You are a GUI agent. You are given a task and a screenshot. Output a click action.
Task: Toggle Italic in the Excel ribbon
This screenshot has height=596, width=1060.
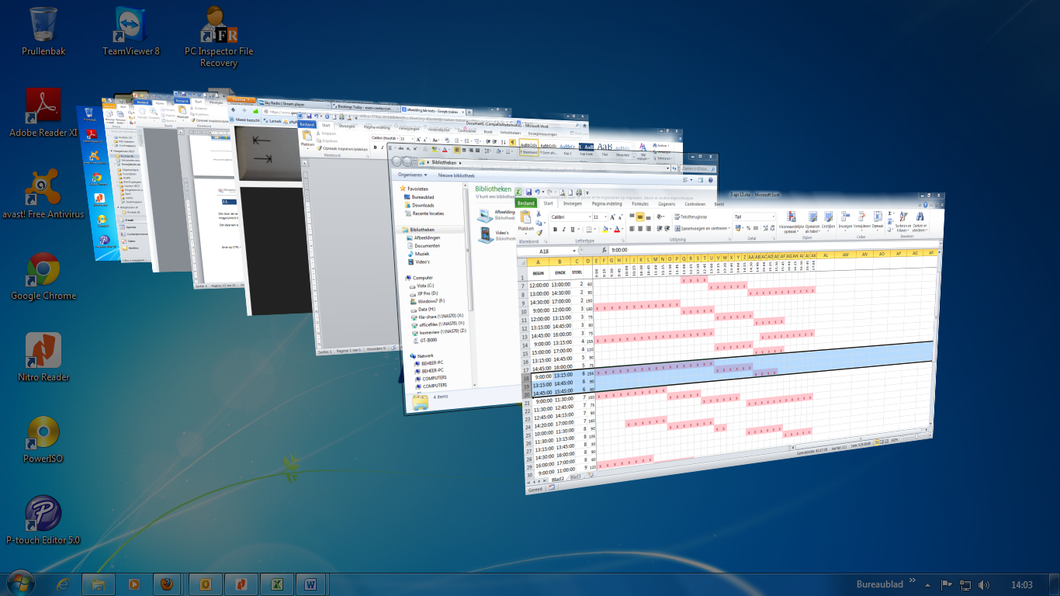coord(564,229)
